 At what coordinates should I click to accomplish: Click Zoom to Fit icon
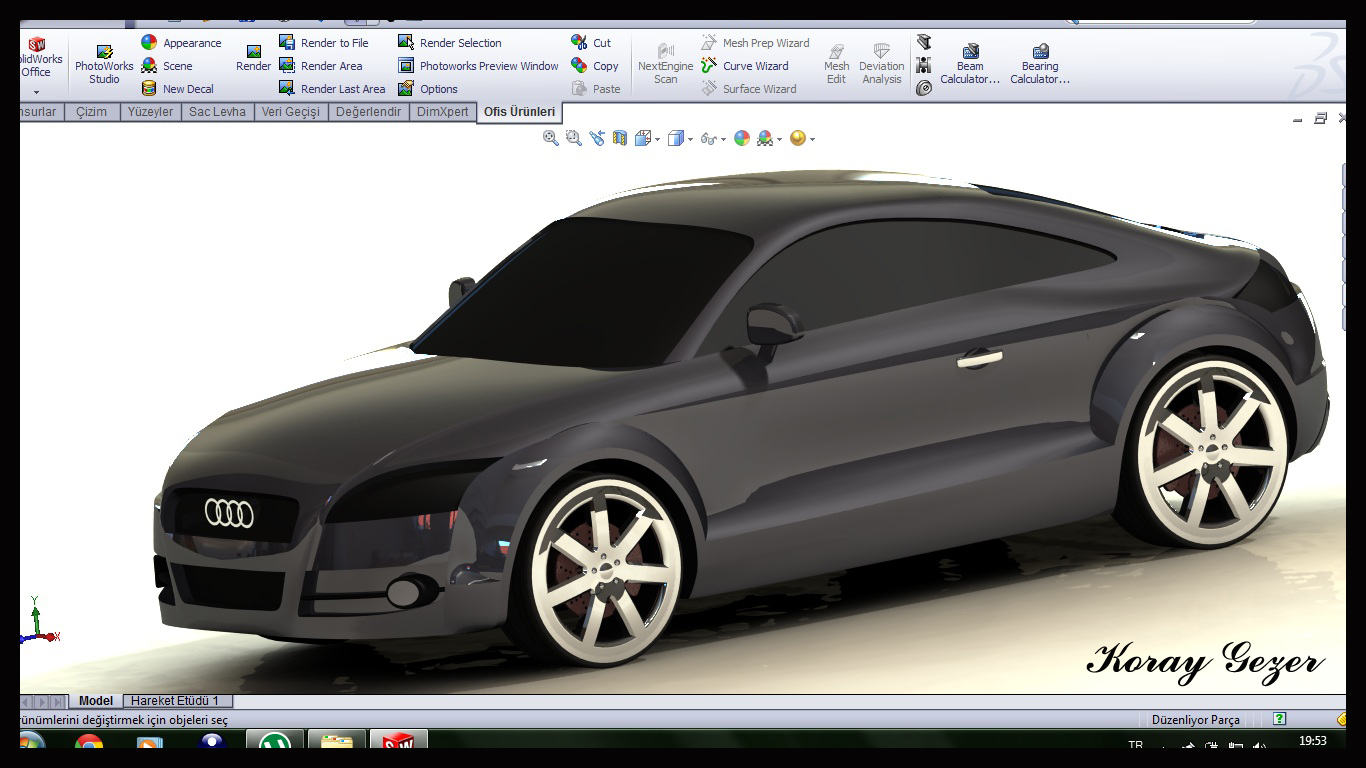coord(551,139)
